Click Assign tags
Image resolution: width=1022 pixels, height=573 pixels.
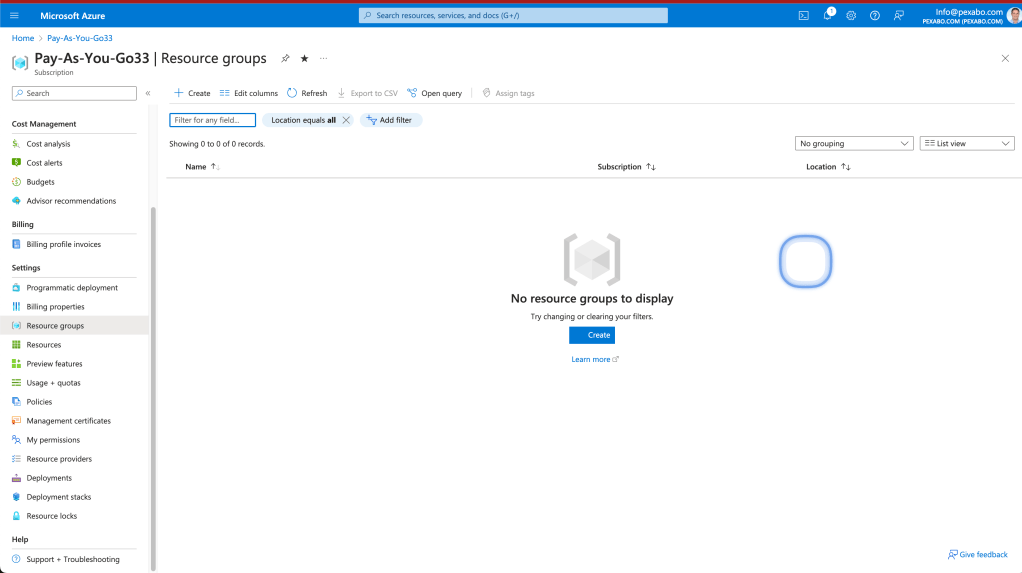(x=508, y=93)
